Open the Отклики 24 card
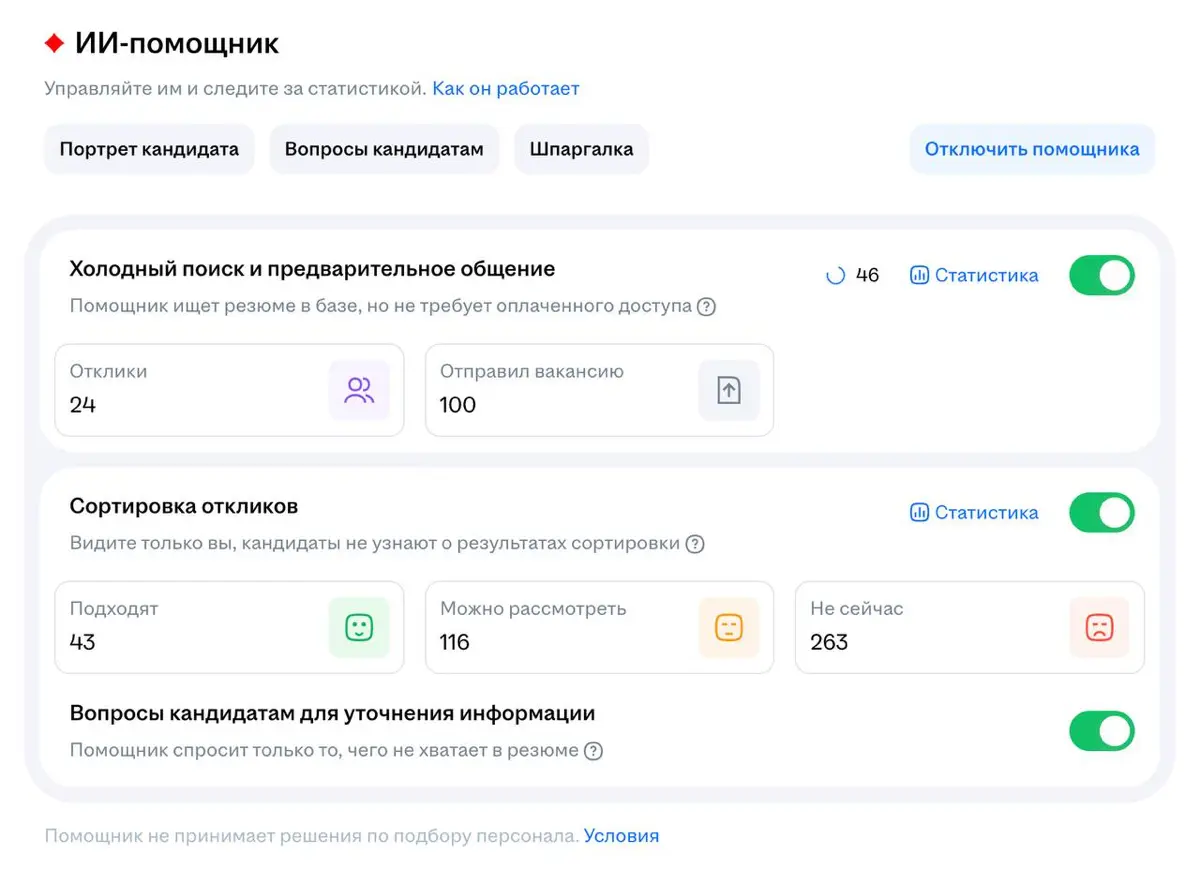 [229, 390]
